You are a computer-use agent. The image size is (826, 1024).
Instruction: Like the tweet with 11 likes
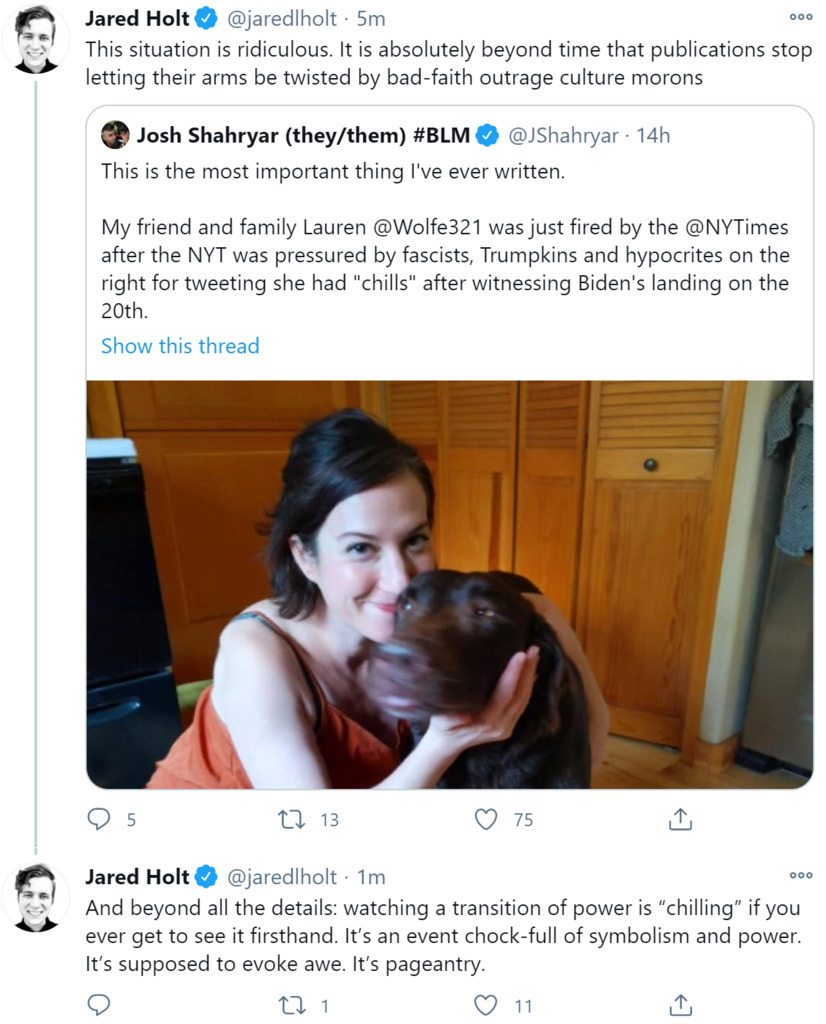click(x=486, y=1004)
